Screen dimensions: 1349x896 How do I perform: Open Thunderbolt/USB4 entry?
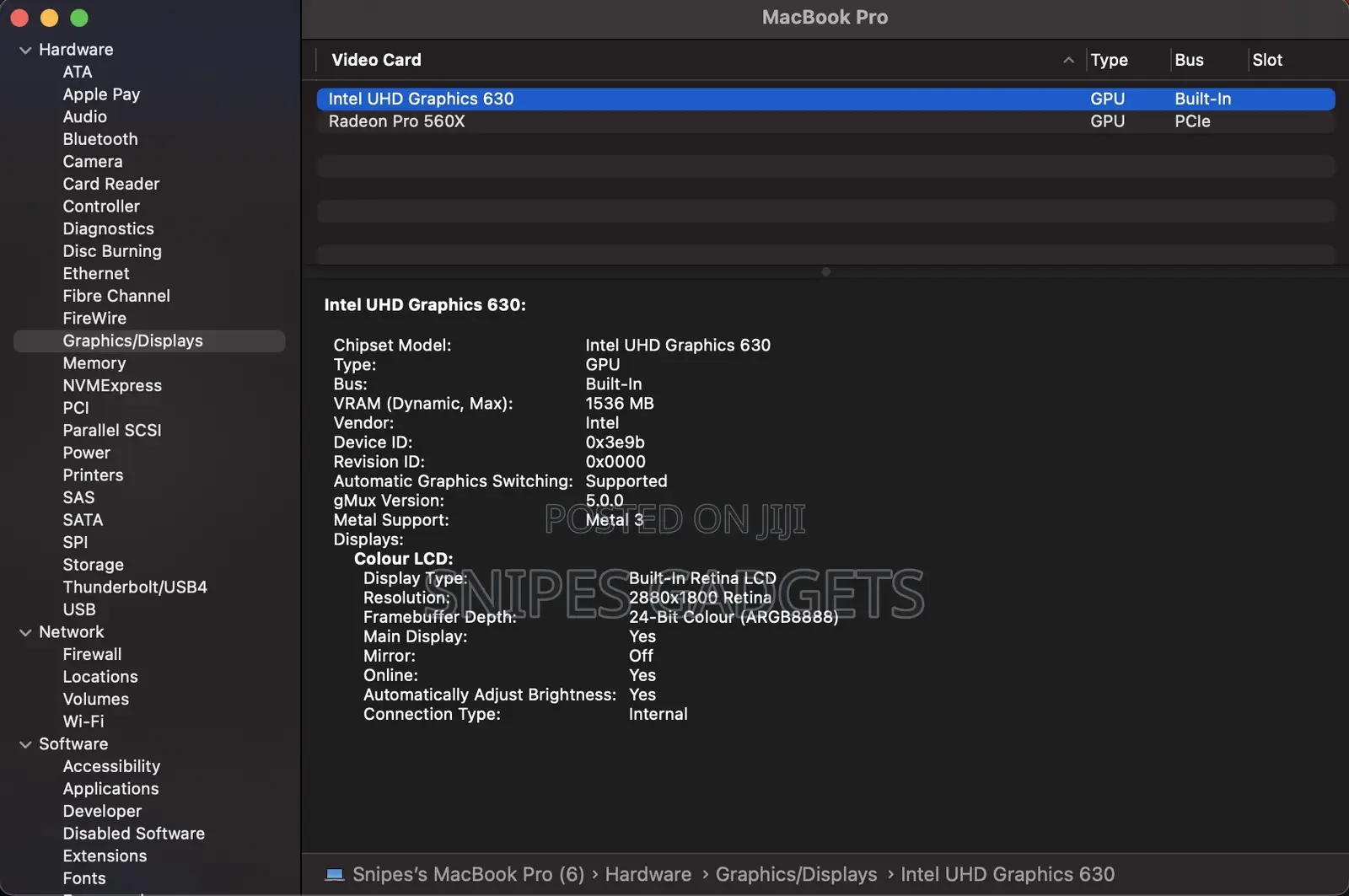pos(135,587)
